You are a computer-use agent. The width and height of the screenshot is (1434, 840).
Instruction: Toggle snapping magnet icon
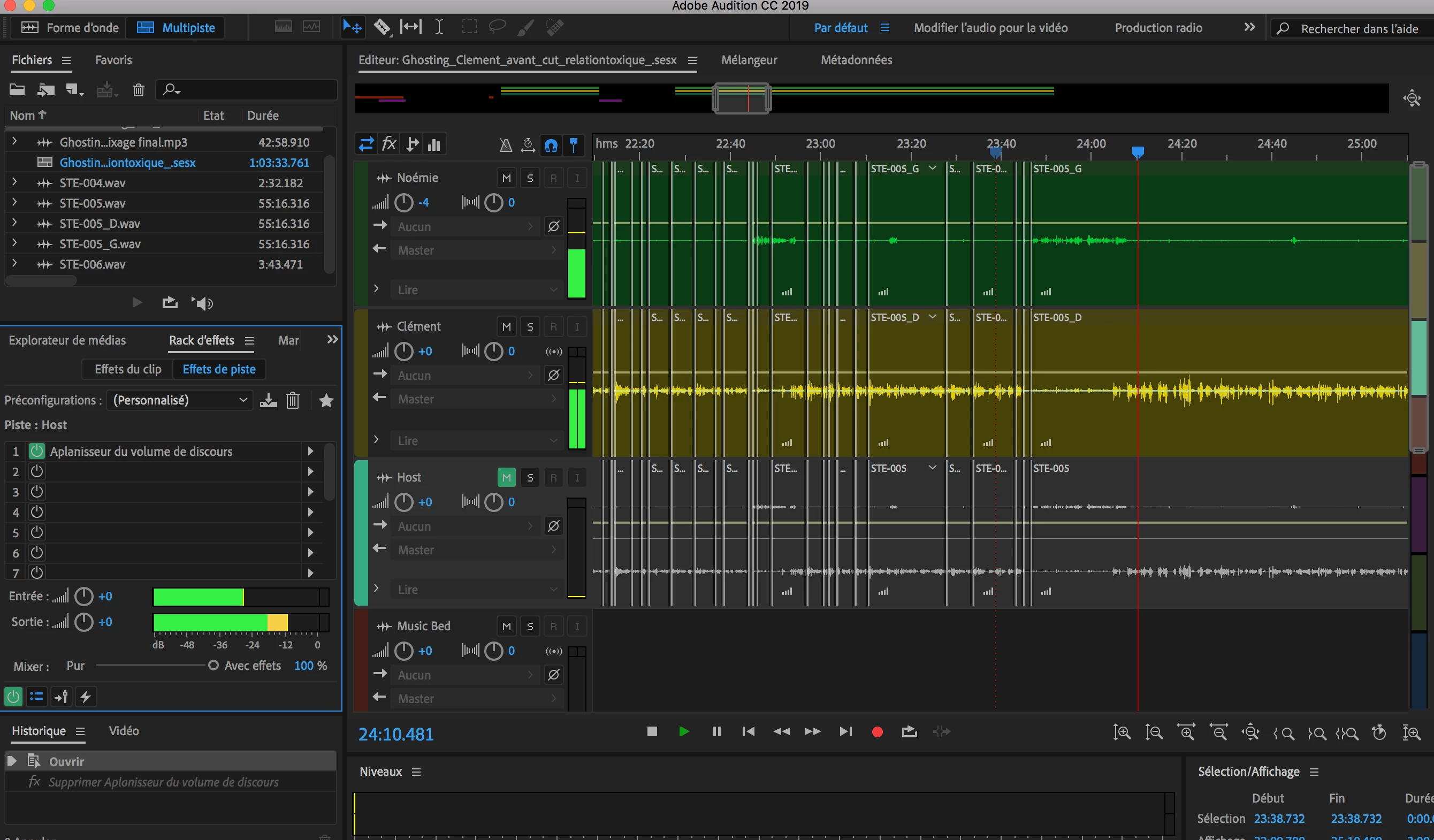(550, 145)
